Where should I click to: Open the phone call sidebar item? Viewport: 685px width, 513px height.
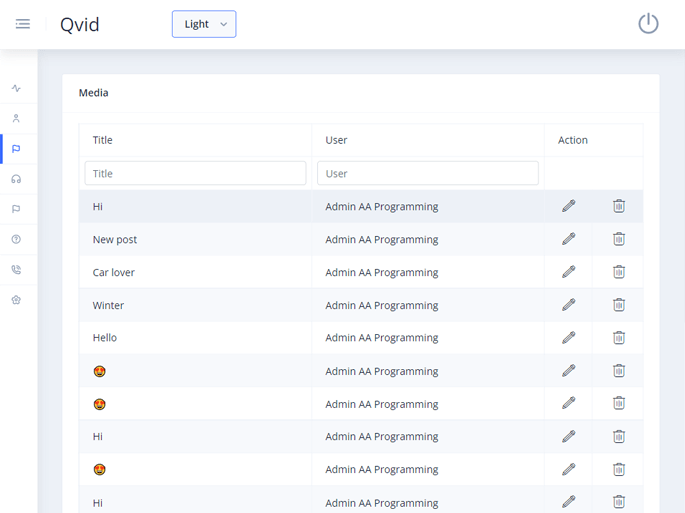click(16, 270)
